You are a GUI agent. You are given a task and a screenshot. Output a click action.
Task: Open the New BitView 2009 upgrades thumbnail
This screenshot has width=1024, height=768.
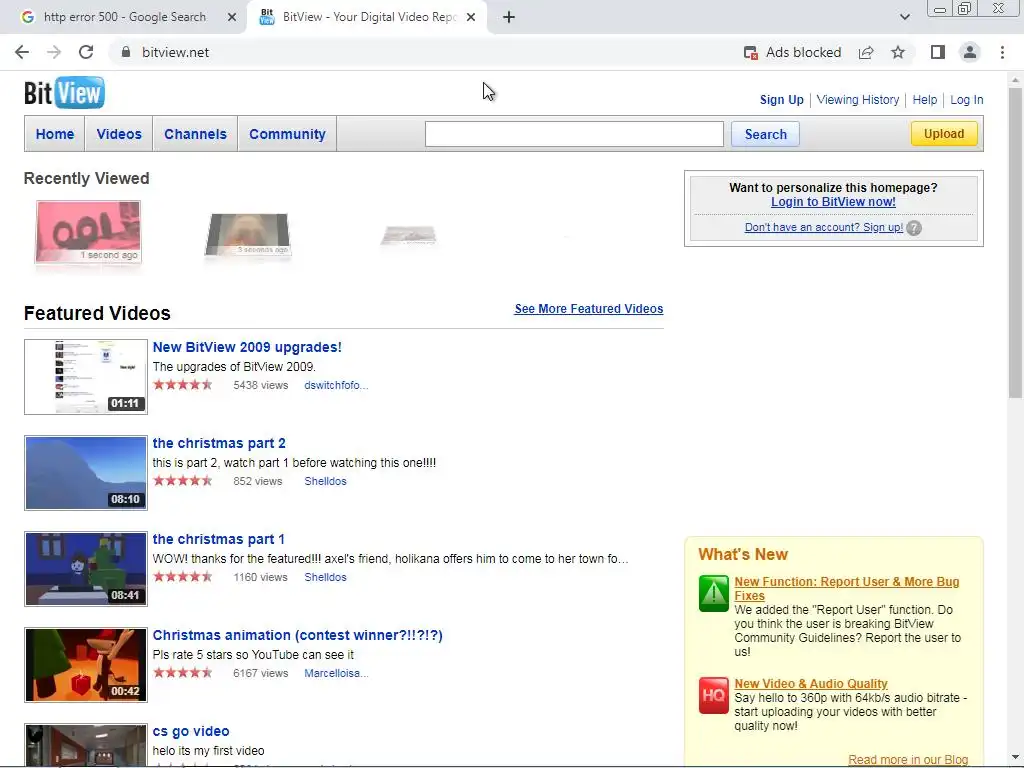pyautogui.click(x=86, y=377)
